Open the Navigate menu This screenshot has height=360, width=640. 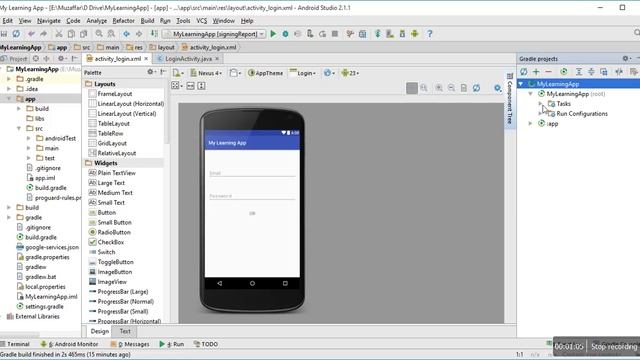[x=49, y=20]
